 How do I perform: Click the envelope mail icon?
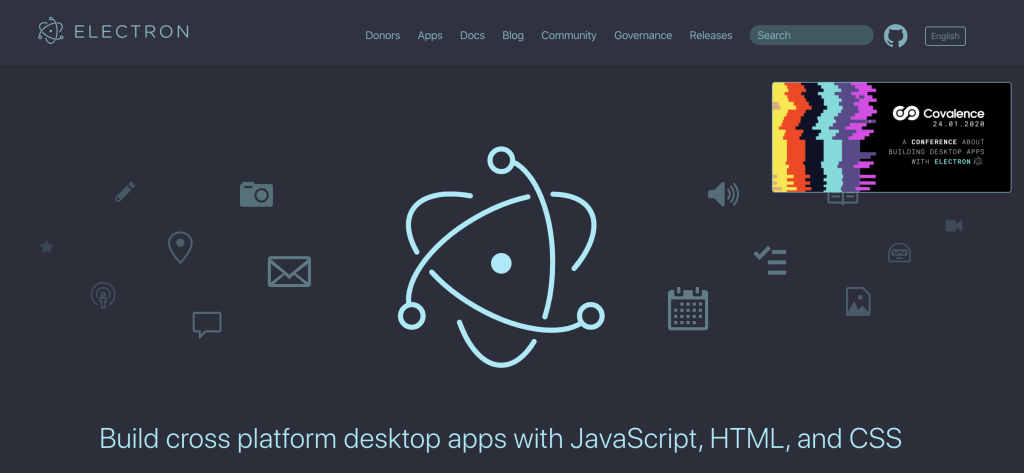(x=289, y=271)
